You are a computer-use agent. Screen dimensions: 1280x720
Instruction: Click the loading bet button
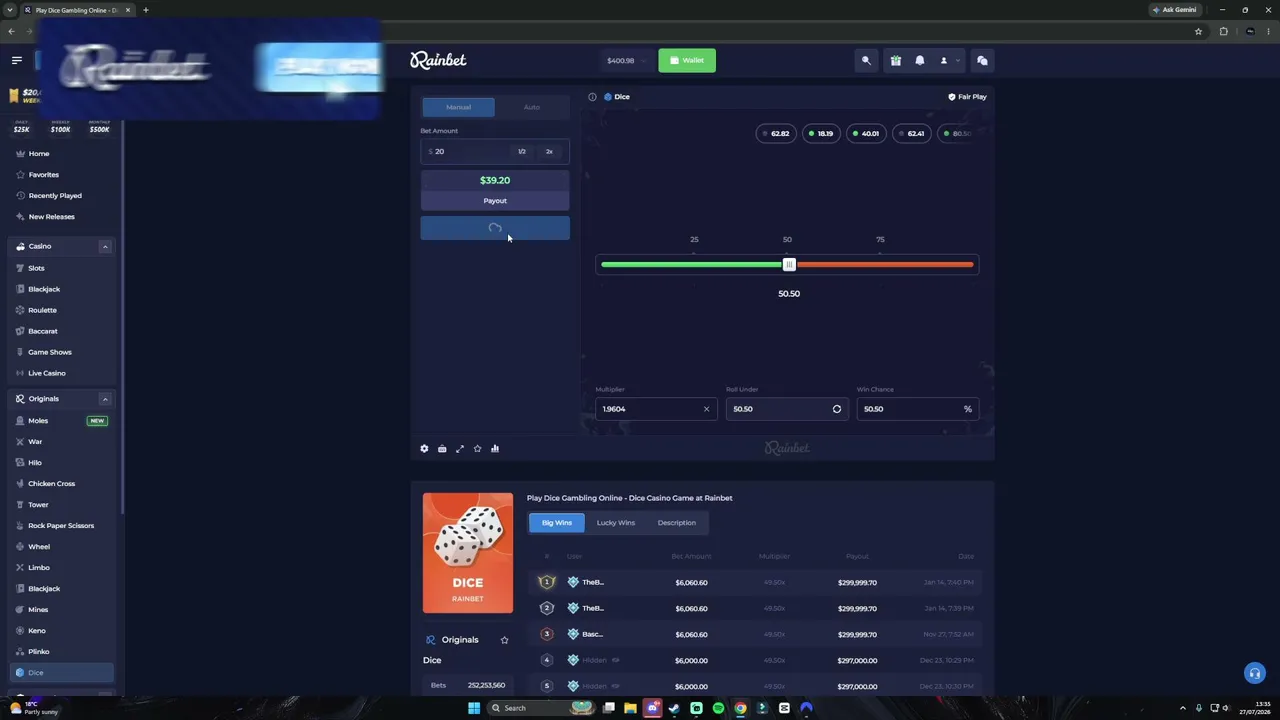495,228
